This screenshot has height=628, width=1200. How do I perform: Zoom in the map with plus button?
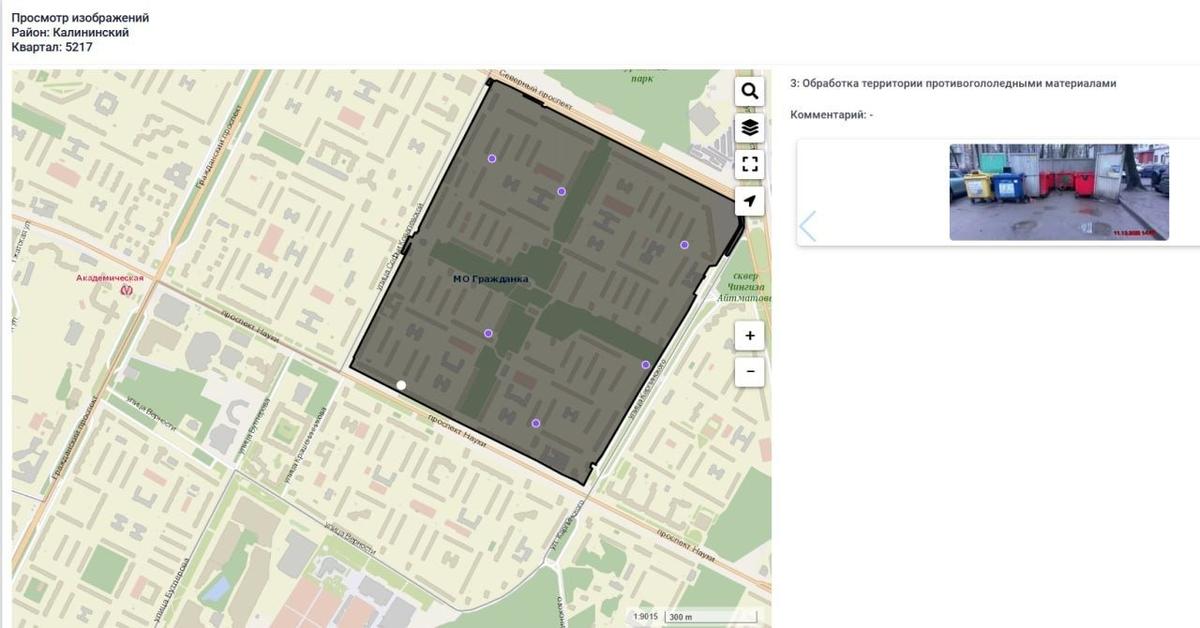tap(750, 336)
